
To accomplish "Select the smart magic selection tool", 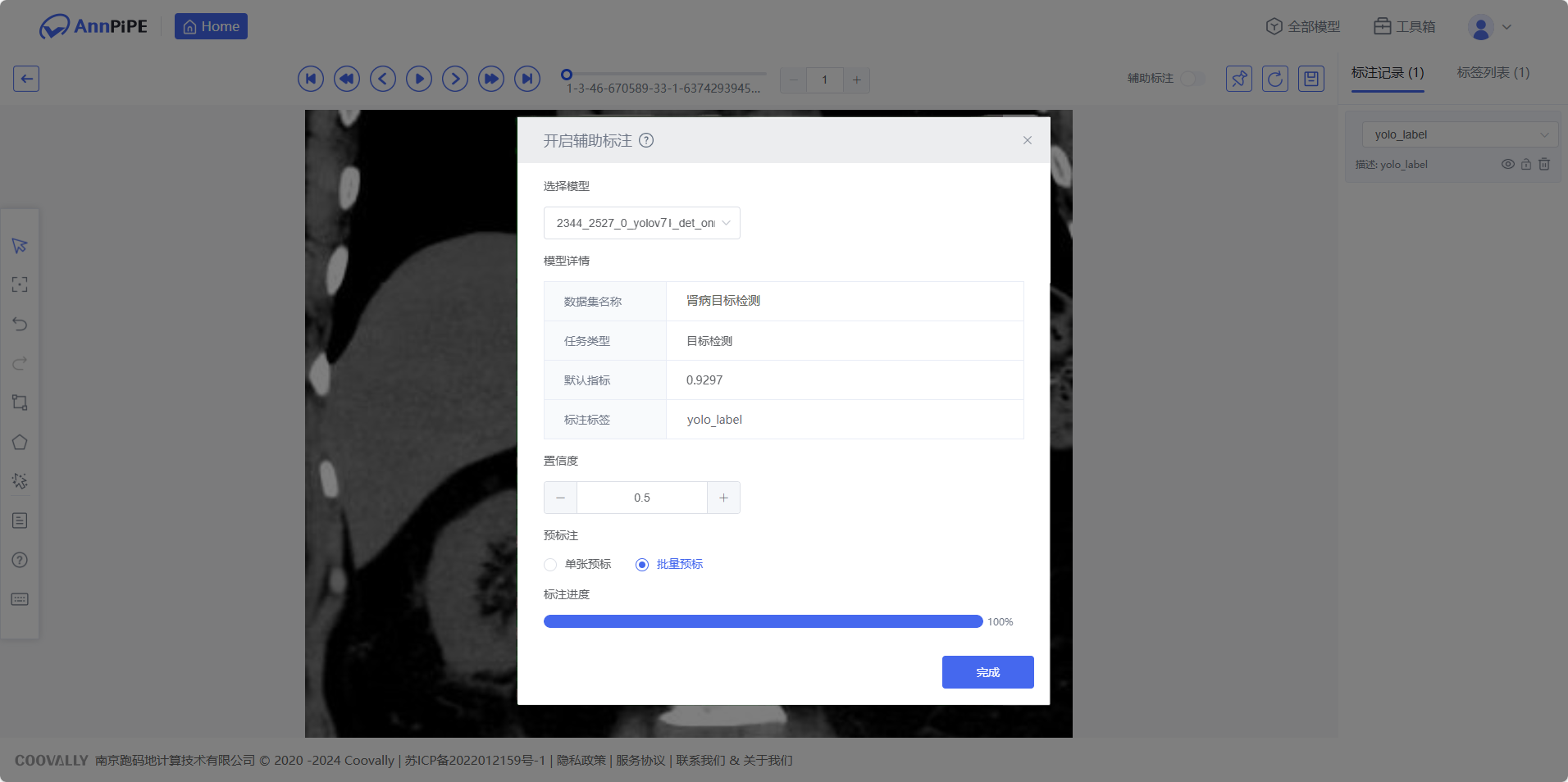I will pos(20,481).
